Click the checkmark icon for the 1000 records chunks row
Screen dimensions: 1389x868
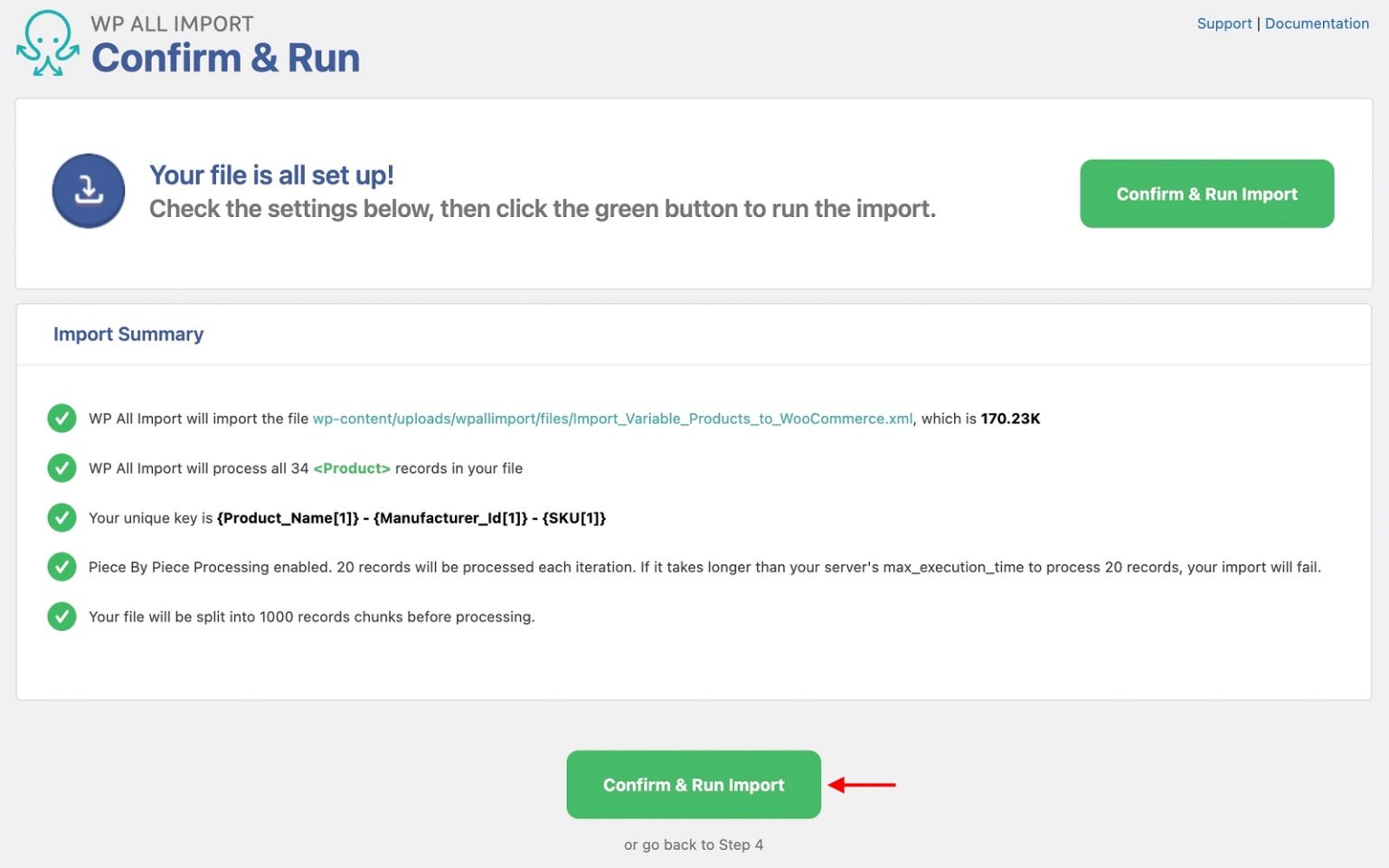click(x=61, y=616)
